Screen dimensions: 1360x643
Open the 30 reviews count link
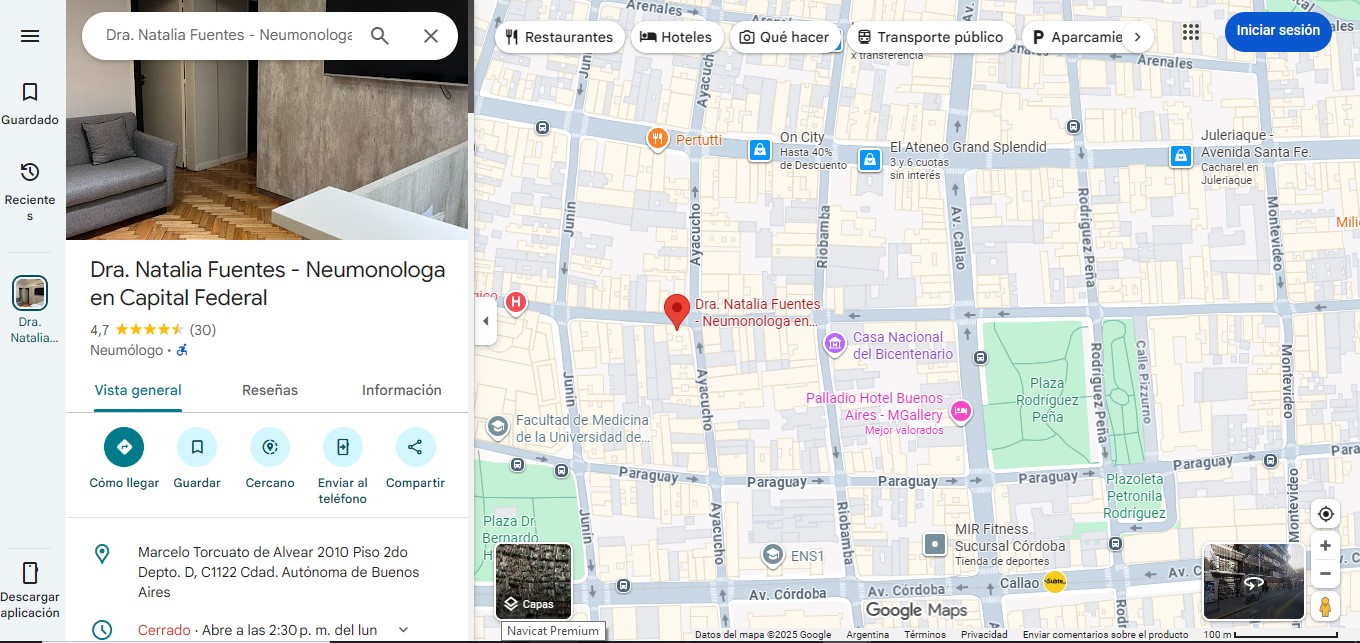point(203,330)
